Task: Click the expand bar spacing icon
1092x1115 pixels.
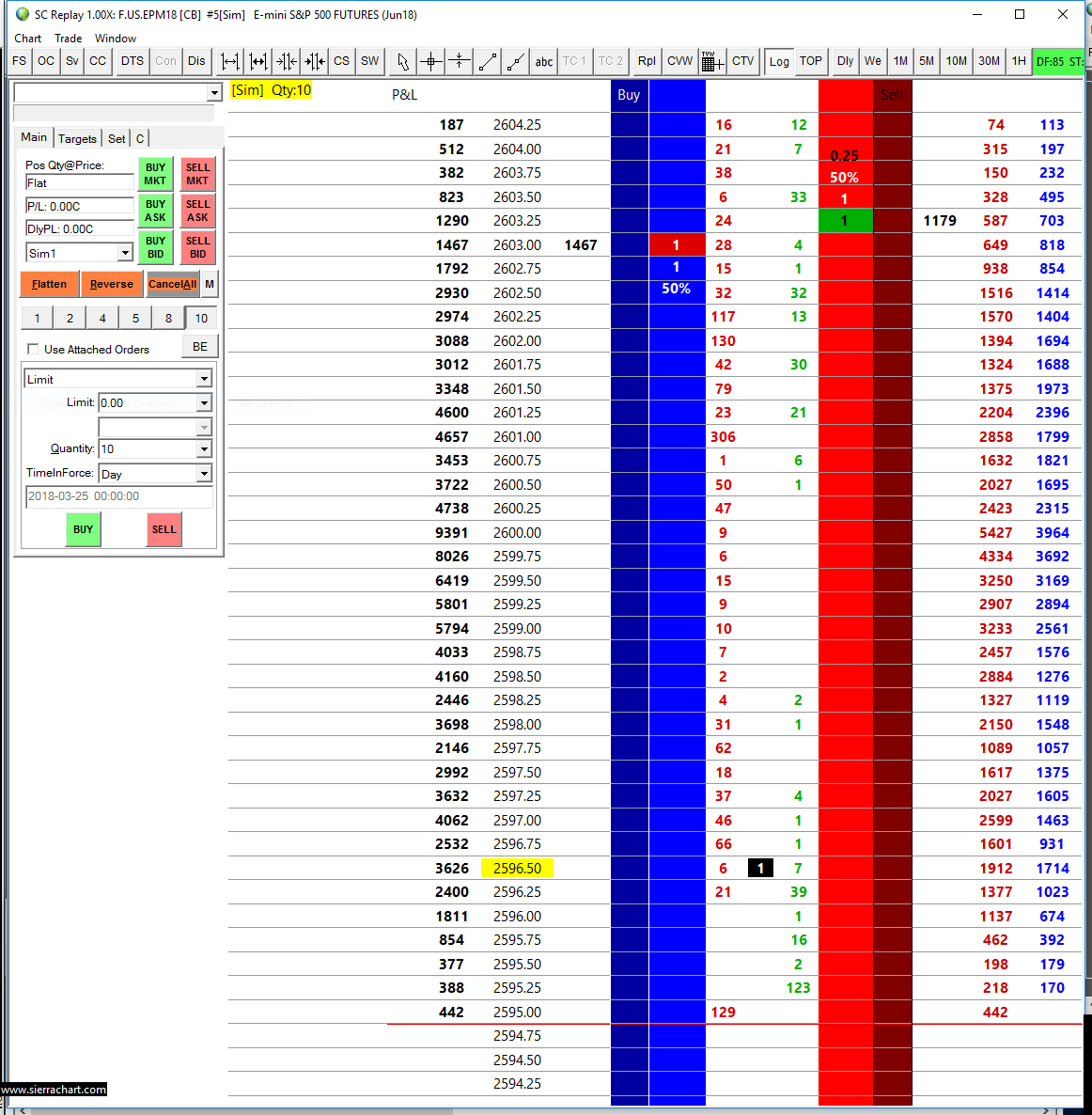Action: [x=230, y=62]
